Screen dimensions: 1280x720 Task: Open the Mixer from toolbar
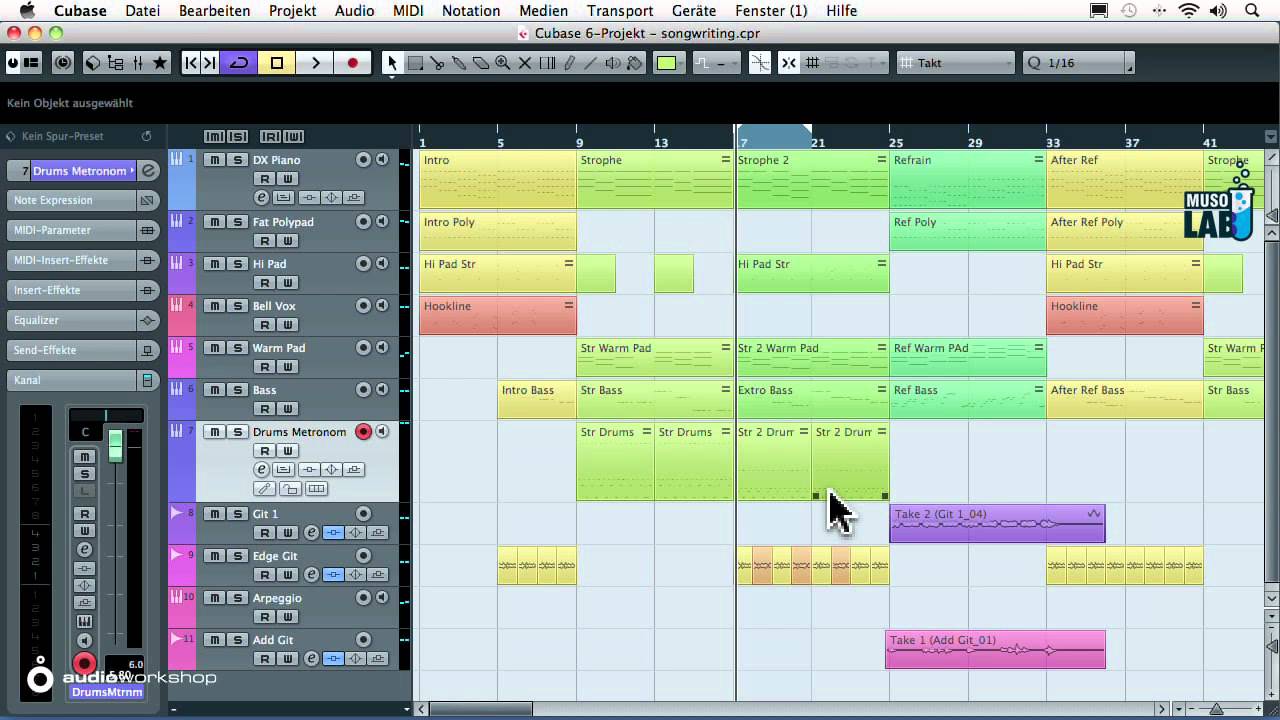[138, 63]
